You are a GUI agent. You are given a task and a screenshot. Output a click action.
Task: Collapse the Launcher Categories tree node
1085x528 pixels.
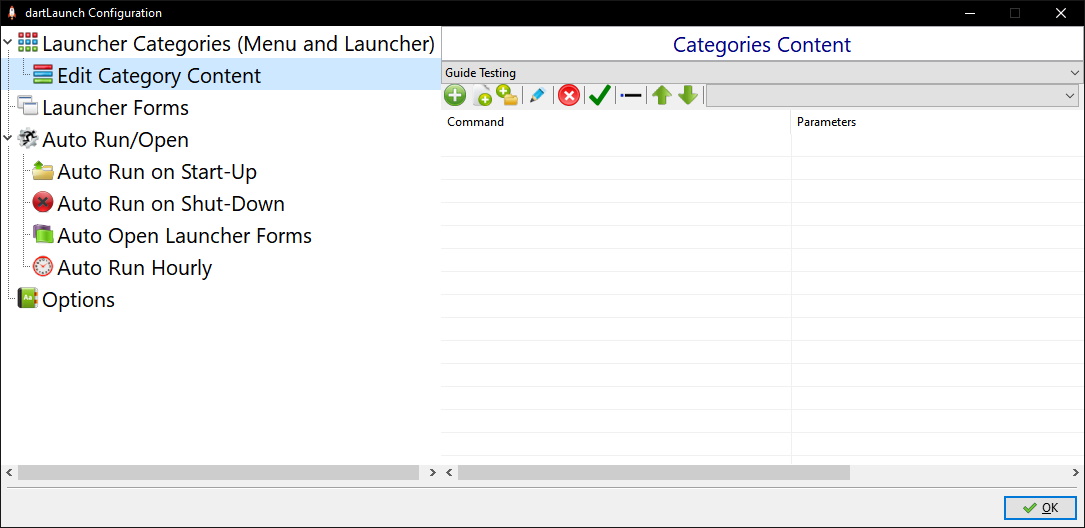[x=8, y=44]
